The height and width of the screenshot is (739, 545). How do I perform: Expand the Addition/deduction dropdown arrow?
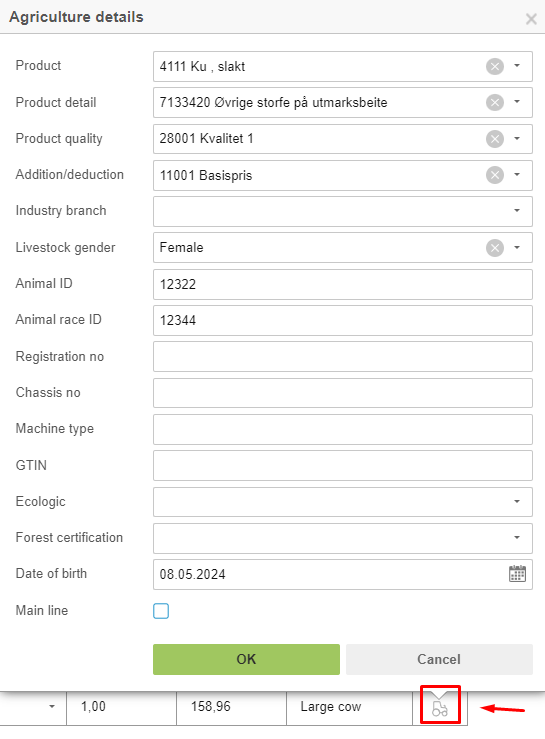tap(517, 175)
